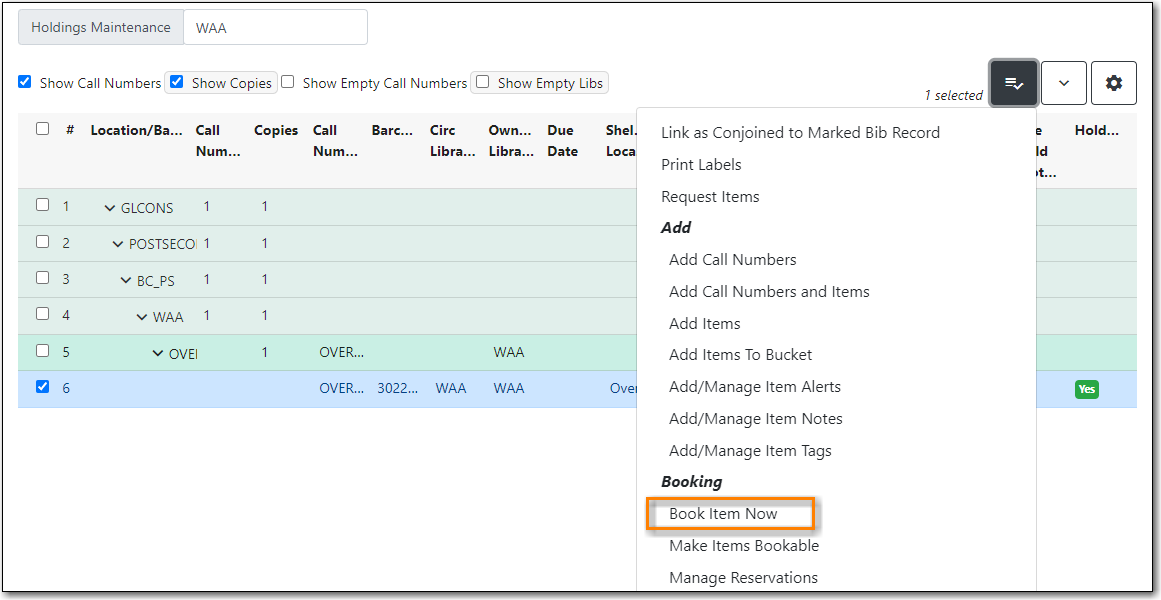The height and width of the screenshot is (600, 1161).
Task: Choose Add Items To Bucket
Action: click(x=740, y=355)
